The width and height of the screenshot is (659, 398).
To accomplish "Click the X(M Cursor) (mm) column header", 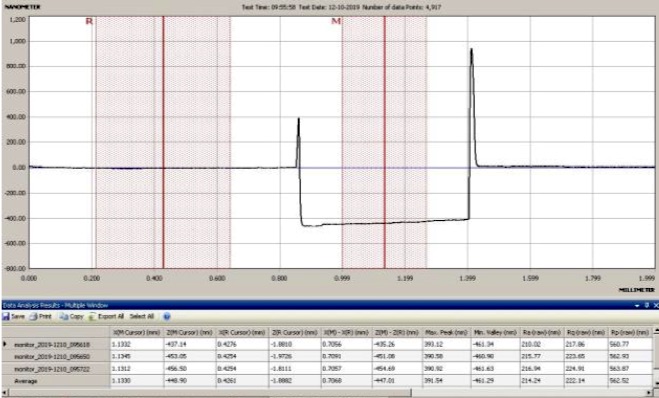I will click(x=136, y=332).
